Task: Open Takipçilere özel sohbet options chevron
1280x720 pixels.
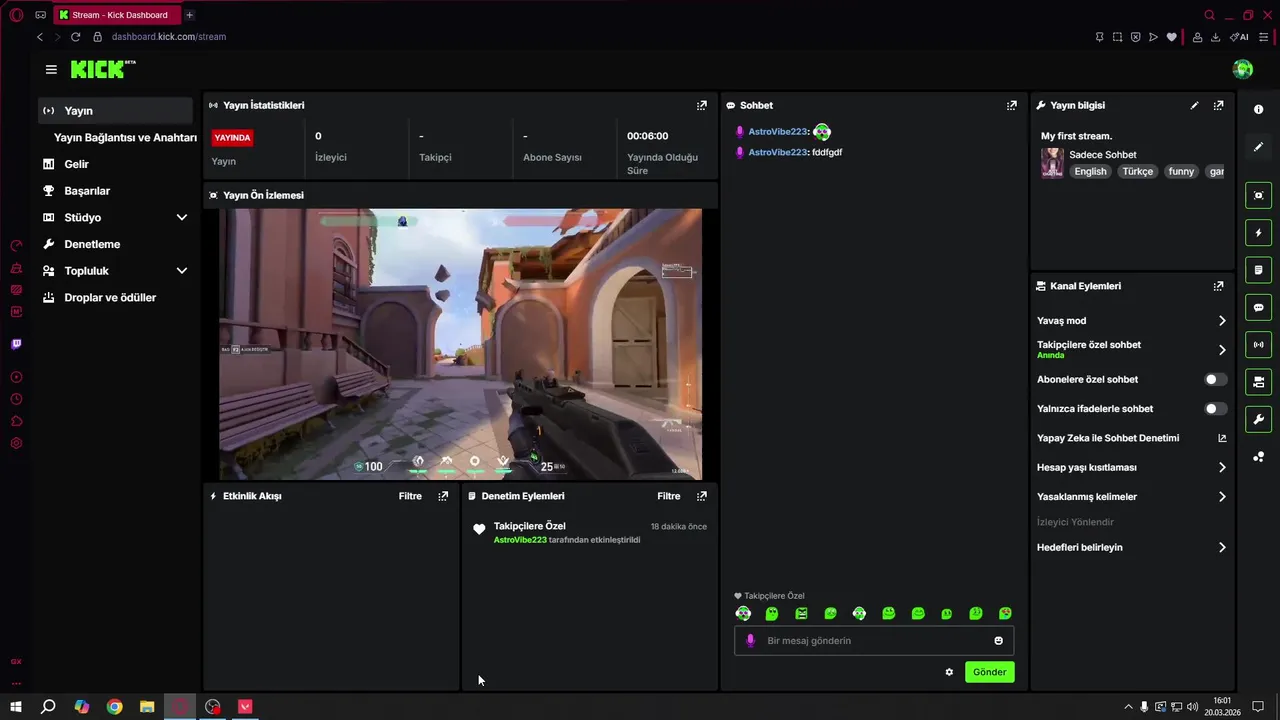Action: click(x=1222, y=350)
